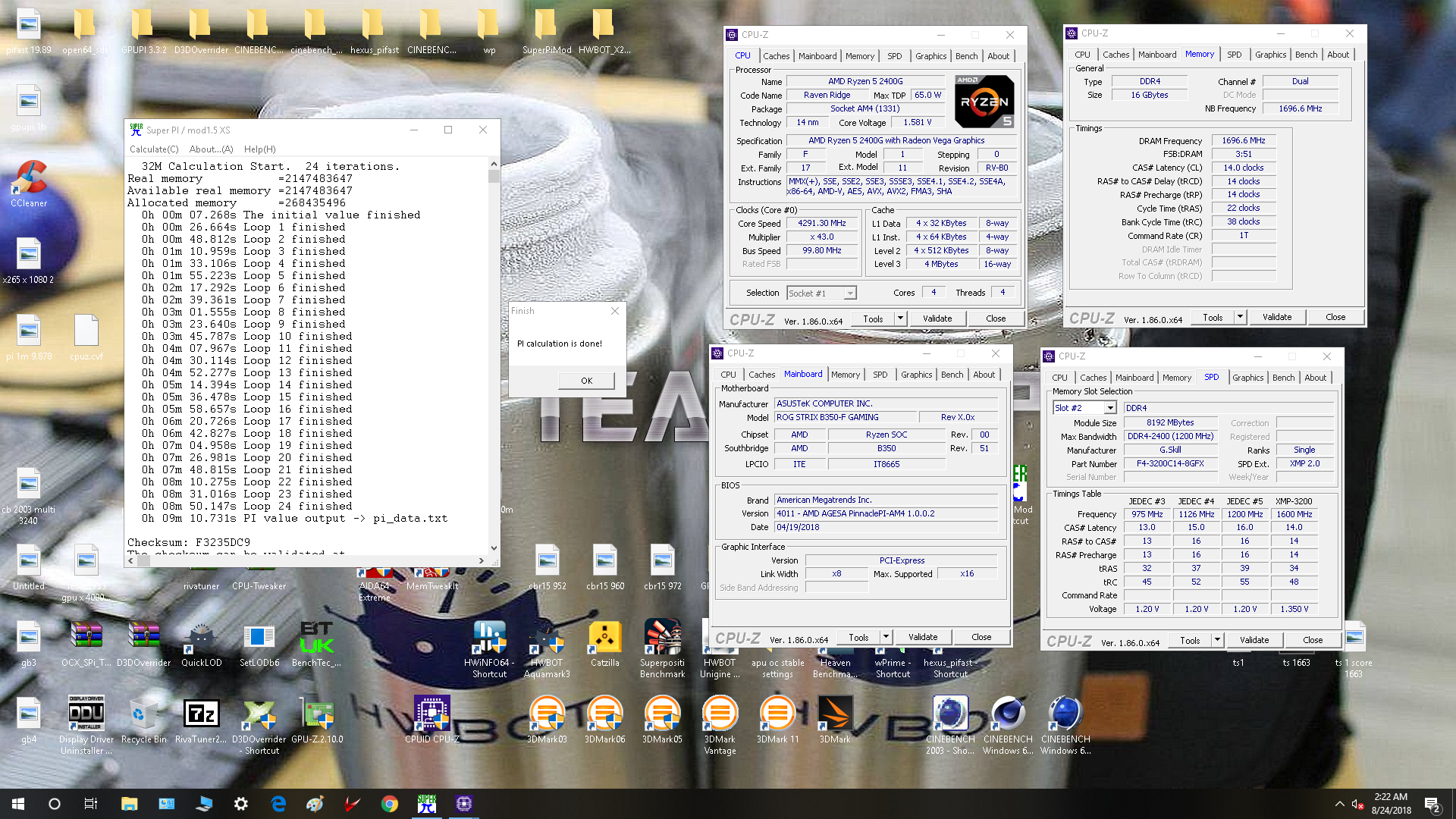Open the Calculate(C) menu in Super PI
1456x819 pixels.
point(154,149)
